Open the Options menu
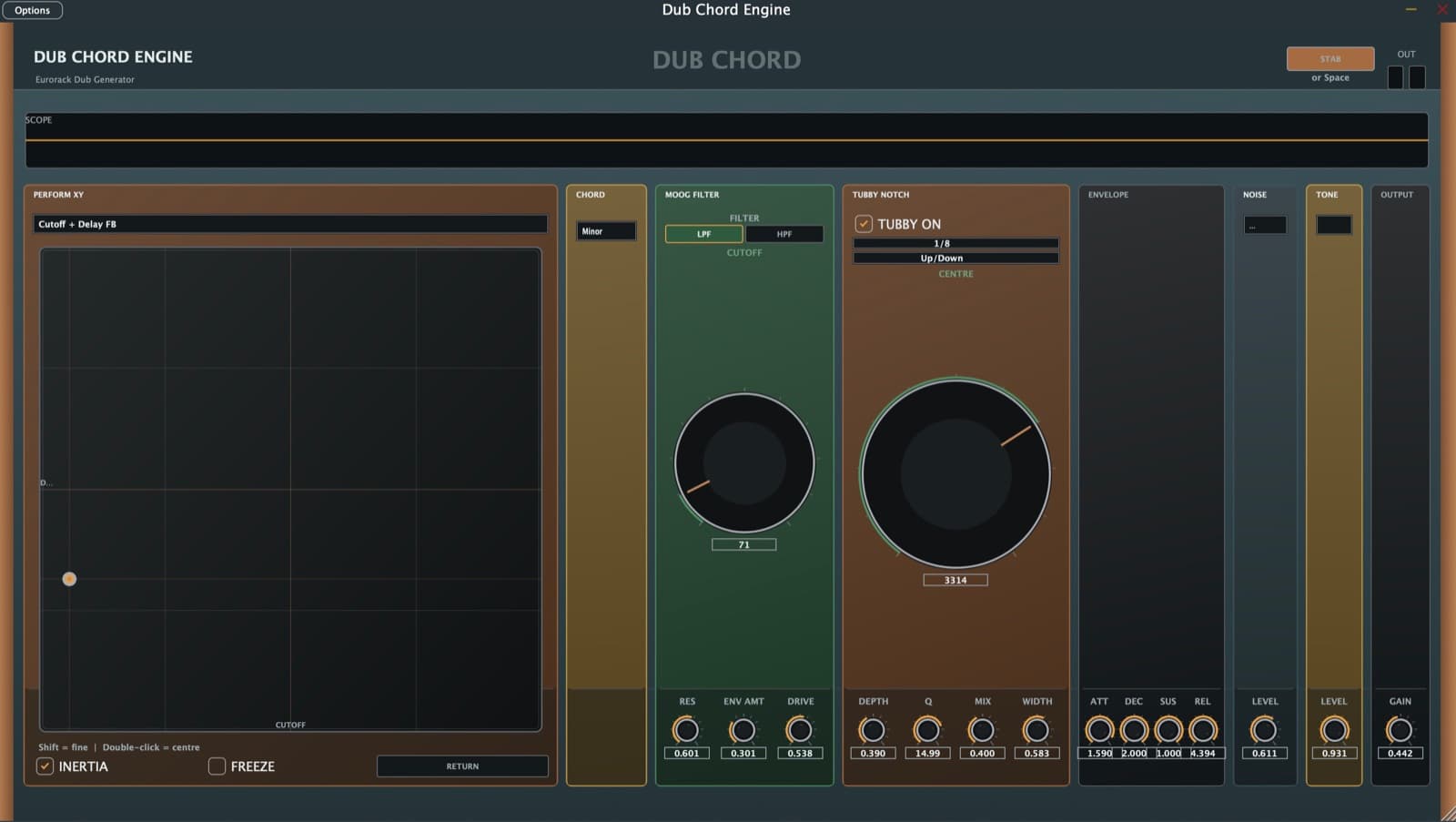Viewport: 1456px width, 822px height. pos(32,10)
